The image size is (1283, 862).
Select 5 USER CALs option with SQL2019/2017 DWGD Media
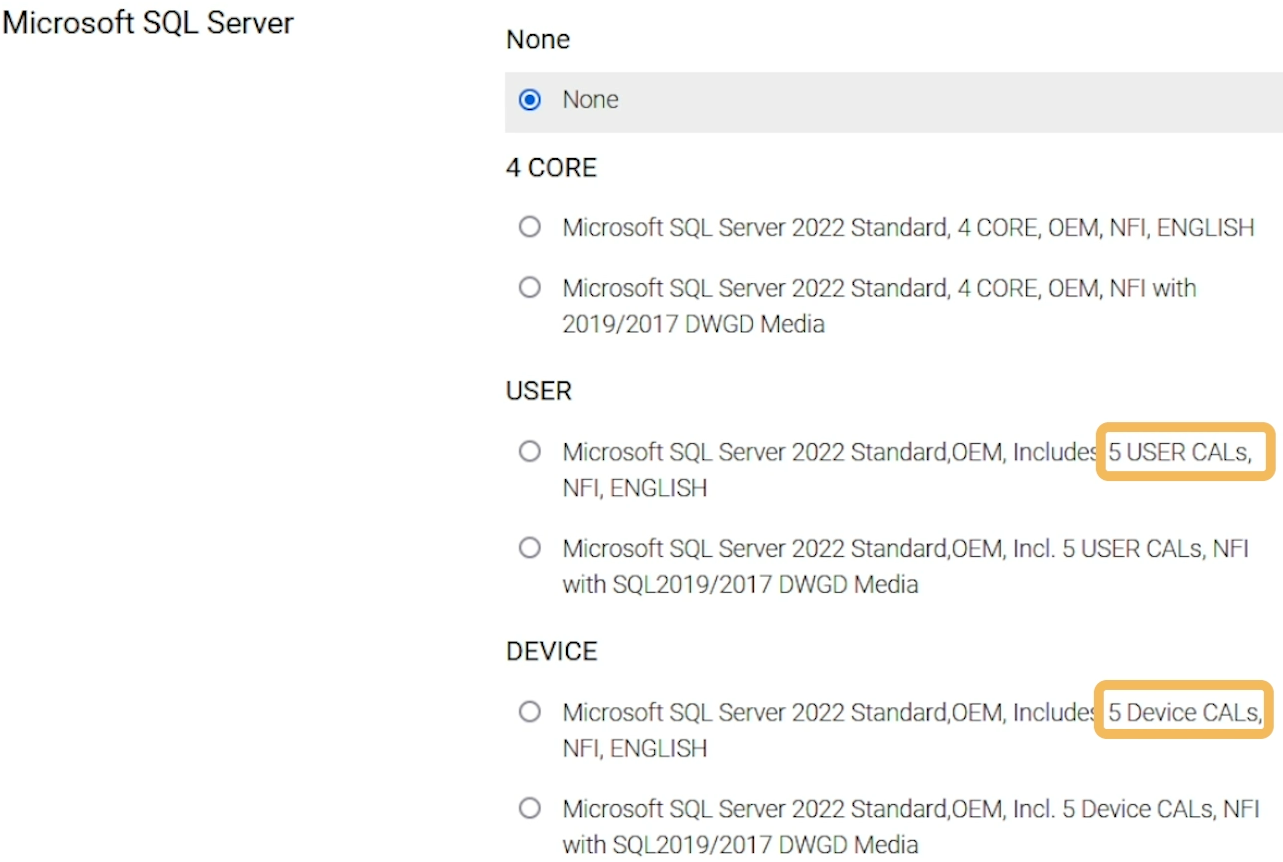point(530,548)
